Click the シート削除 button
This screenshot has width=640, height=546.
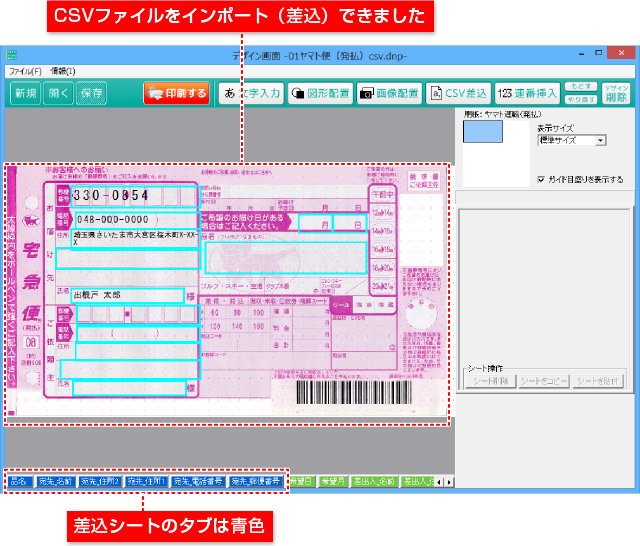tap(491, 381)
